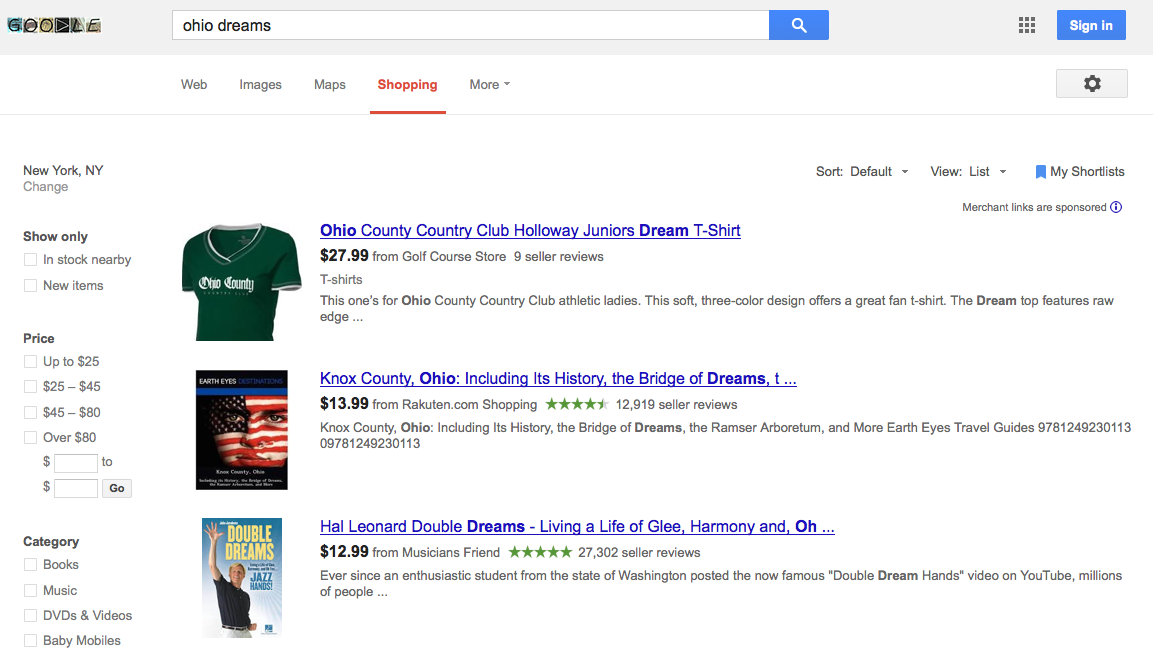This screenshot has height=659, width=1153.
Task: Click the blue search magnifier button
Action: (799, 25)
